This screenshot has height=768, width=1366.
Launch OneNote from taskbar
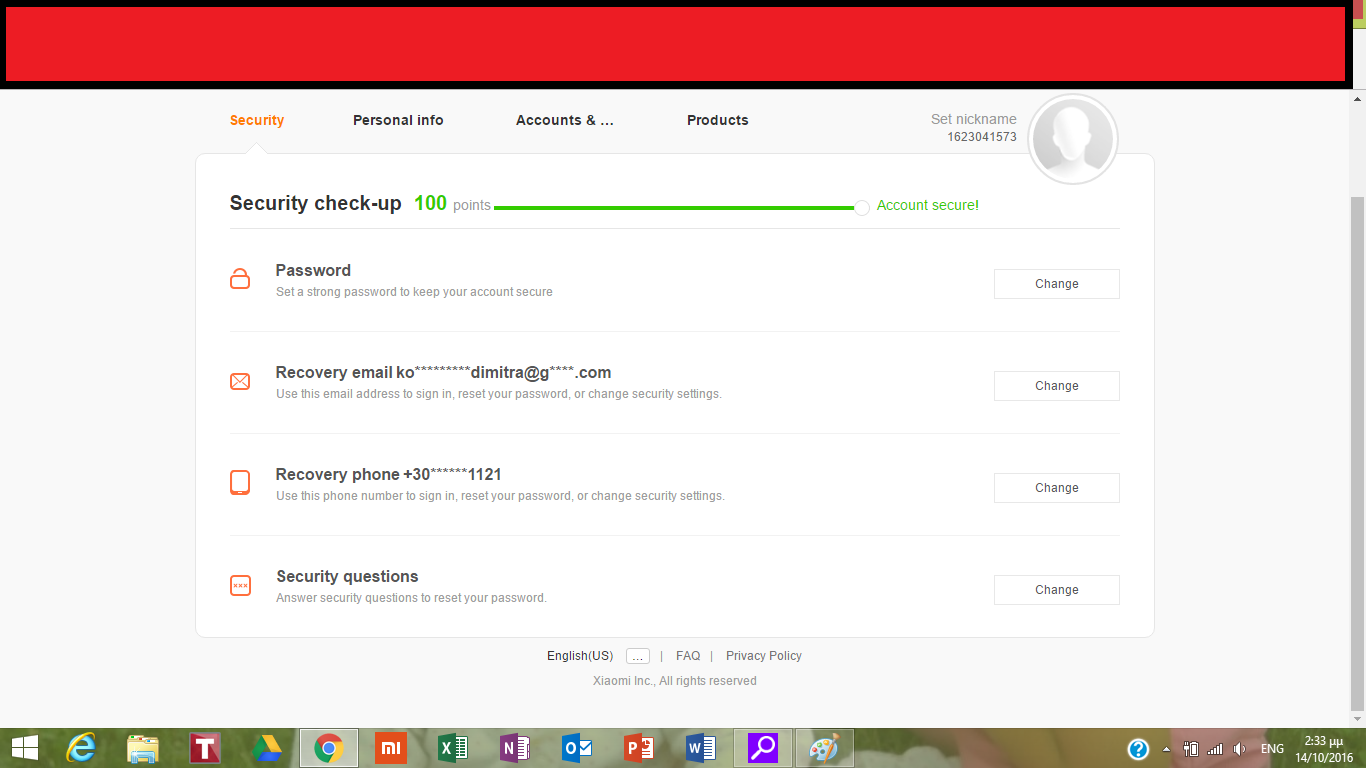[515, 748]
